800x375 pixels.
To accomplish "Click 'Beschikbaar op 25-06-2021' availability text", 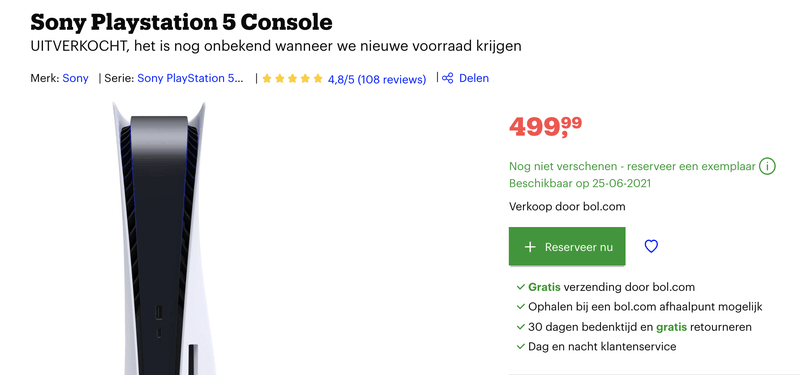I will point(580,183).
